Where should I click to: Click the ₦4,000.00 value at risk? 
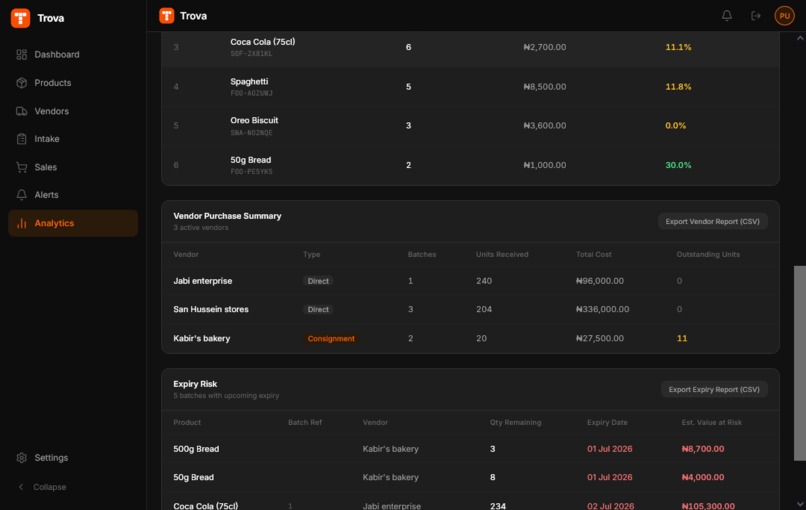point(703,478)
